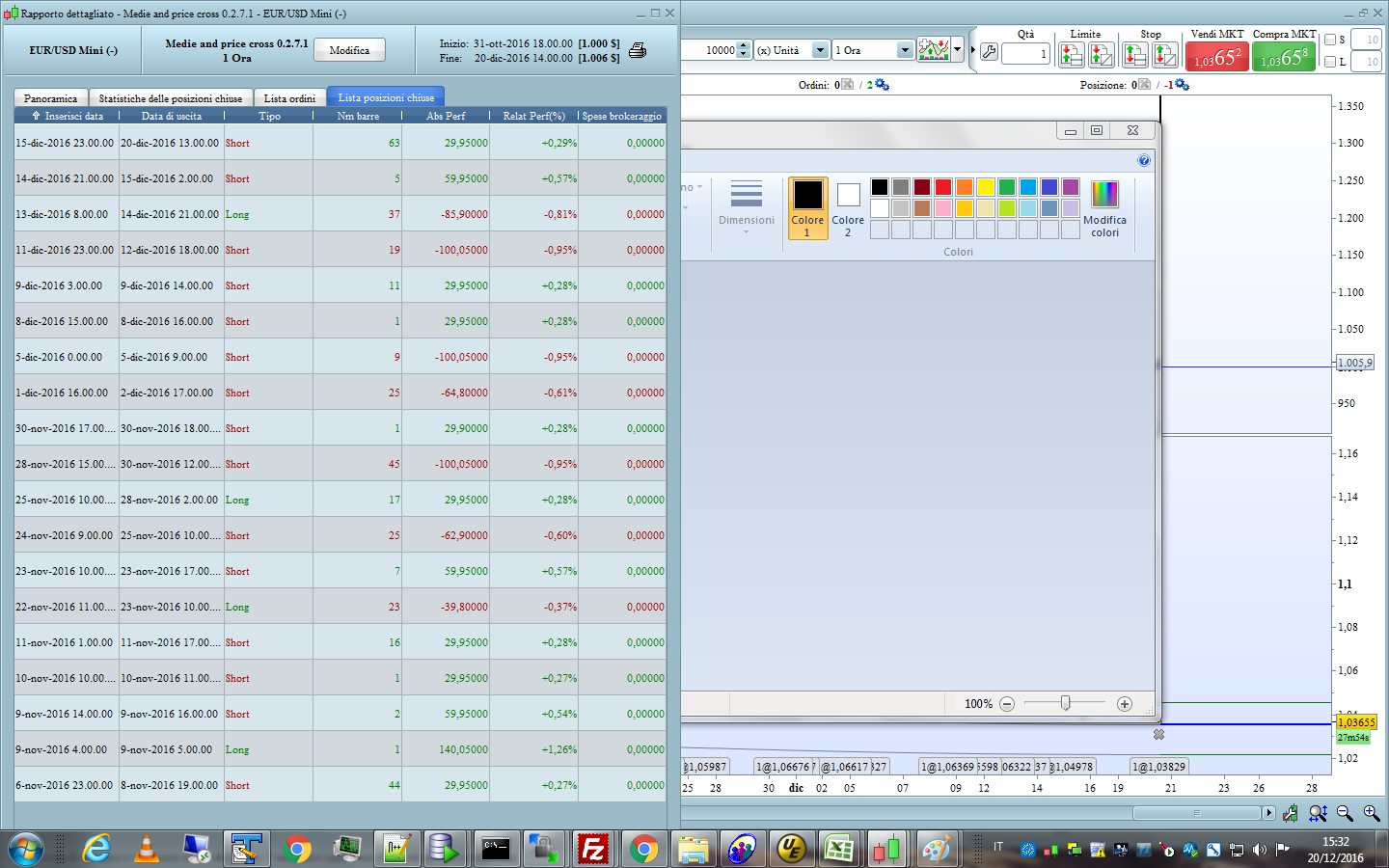Open Modifica colori in Paint
Screen dimensions: 1389x868
[1104, 208]
